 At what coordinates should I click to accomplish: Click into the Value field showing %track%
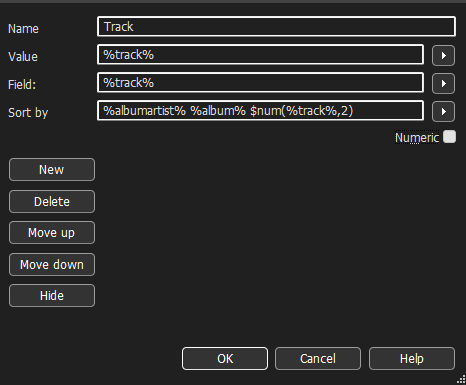[x=260, y=55]
